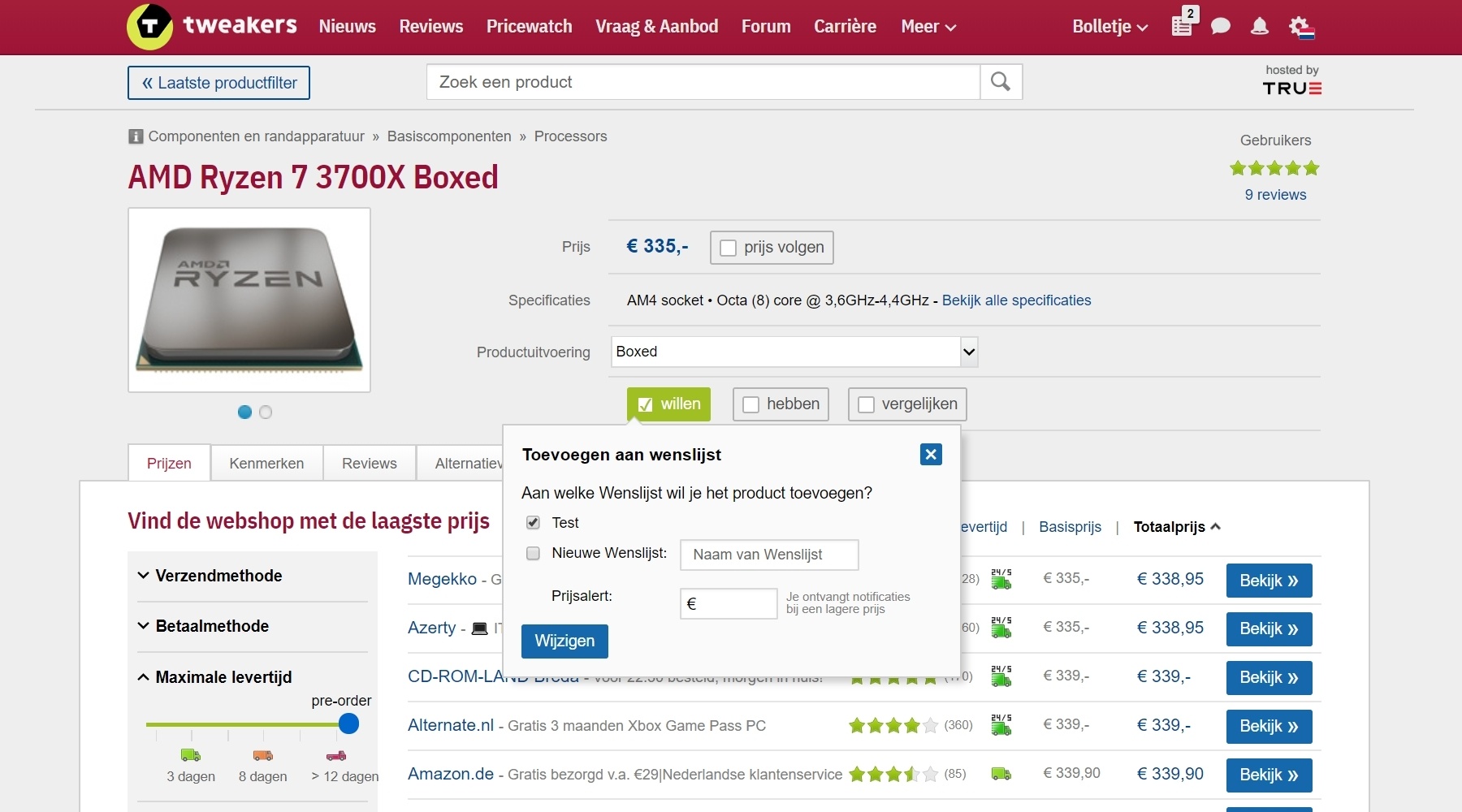Check the vergelijken checkbox
The image size is (1462, 812).
pos(867,404)
